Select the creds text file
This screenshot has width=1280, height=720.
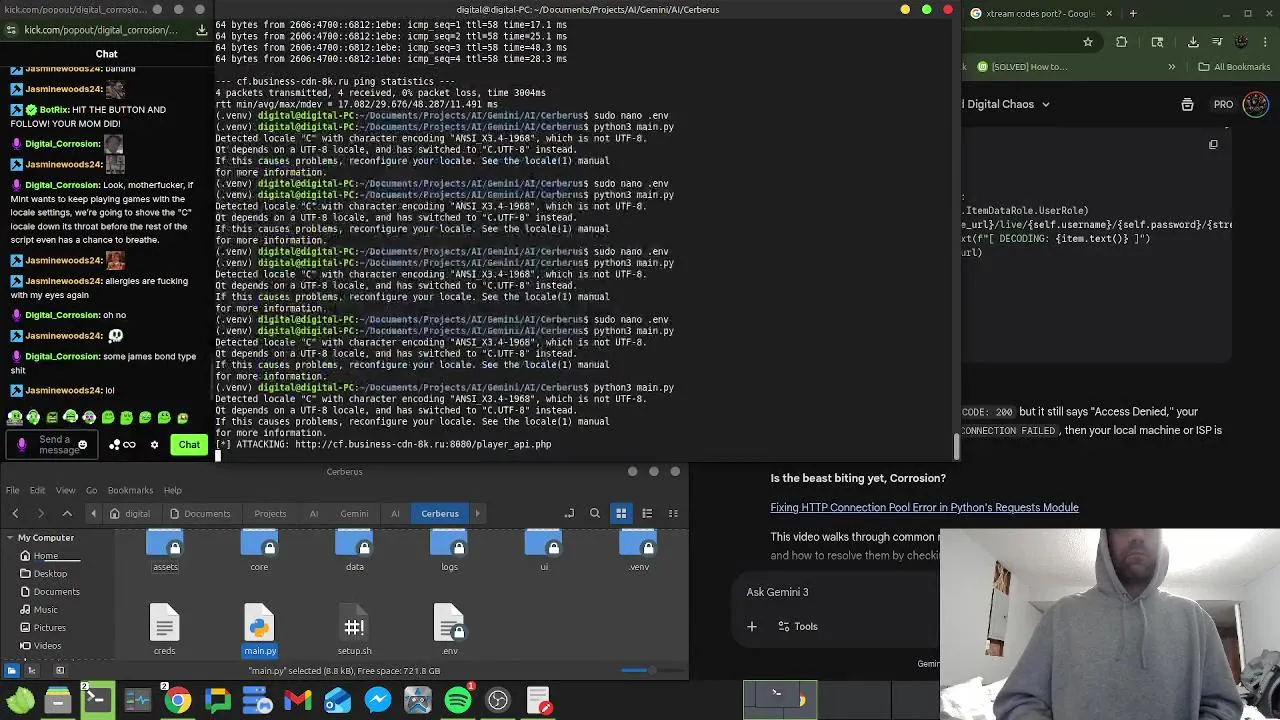point(164,630)
